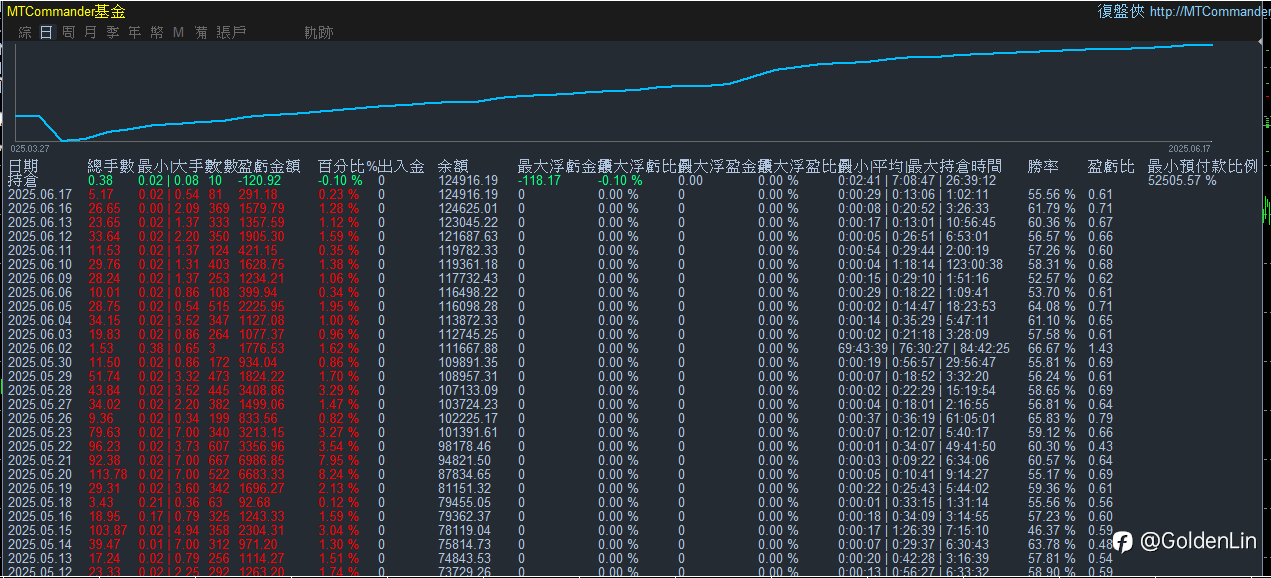Viewport: 1271px width, 578px height.
Task: Click the 日期 column header
Action: (24, 166)
